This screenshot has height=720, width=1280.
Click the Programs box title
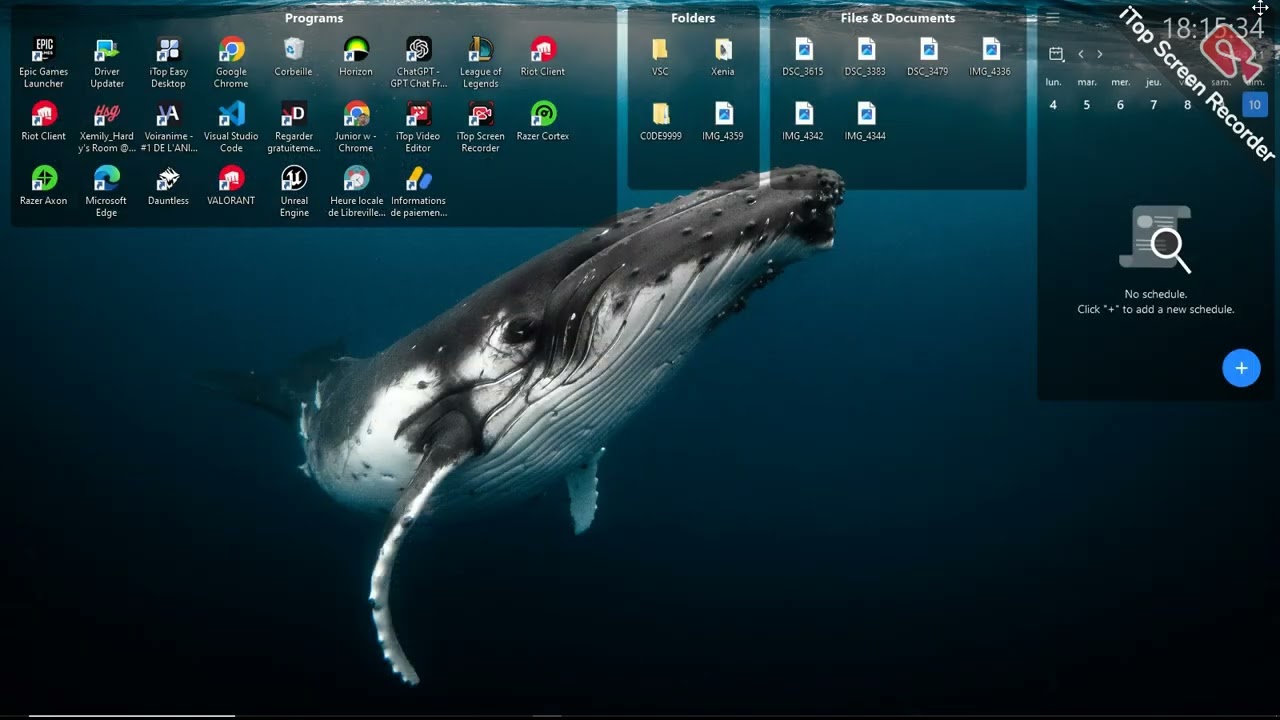tap(314, 18)
